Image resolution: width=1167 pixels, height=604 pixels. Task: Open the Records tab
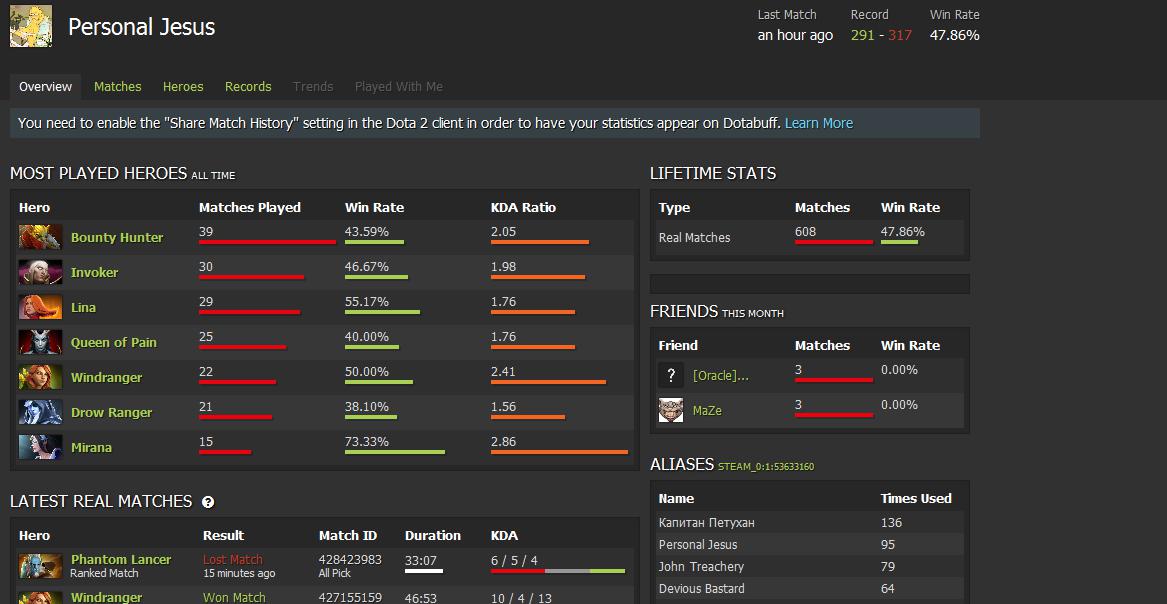(248, 86)
